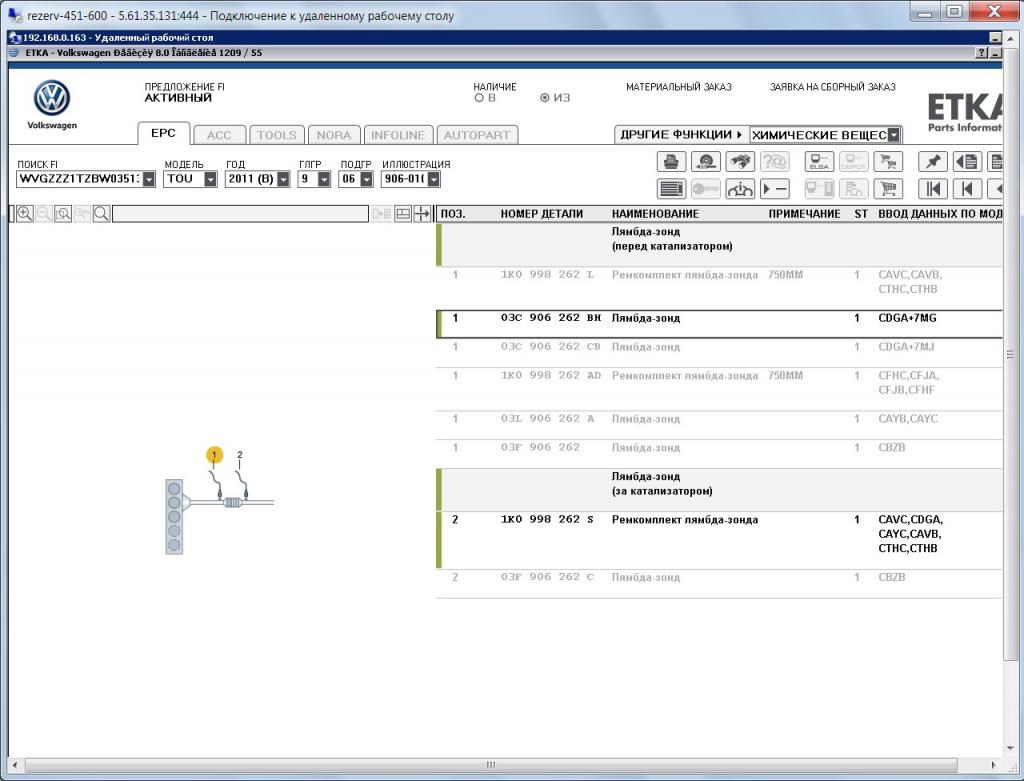Viewport: 1024px width, 781px height.
Task: Expand the МОДЕЛЬ TOU dropdown
Action: click(x=210, y=179)
